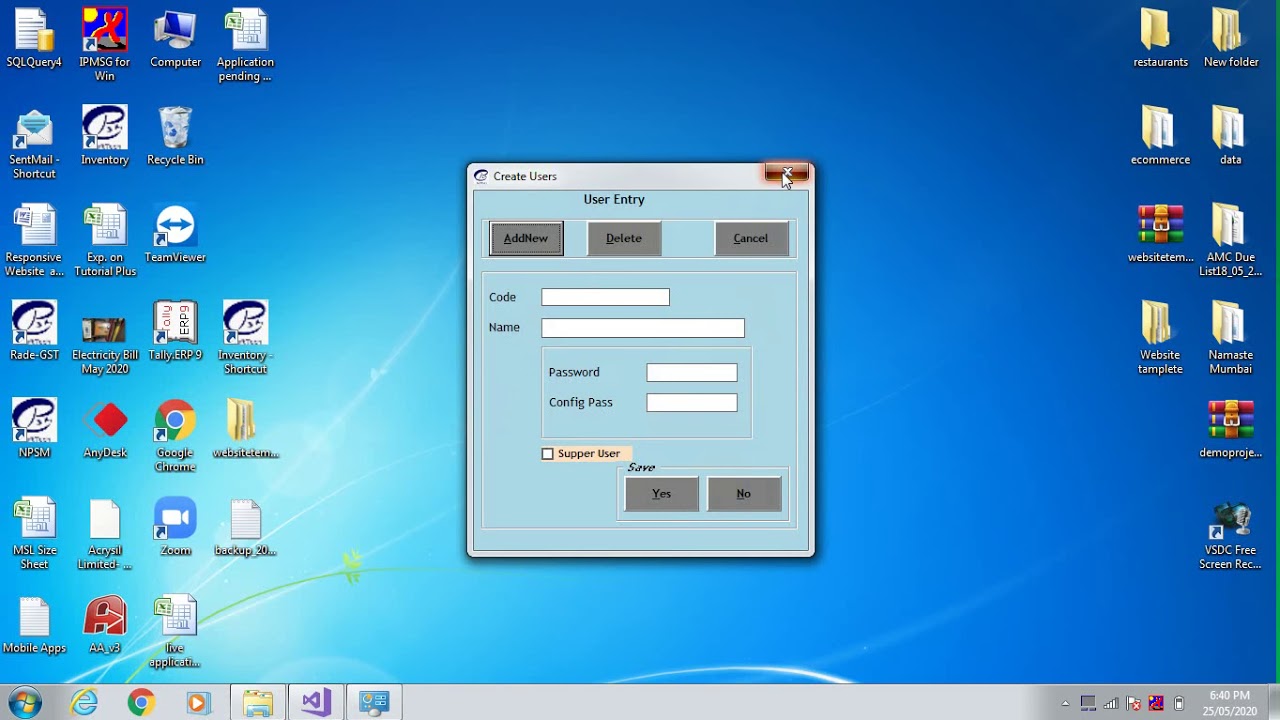Open Mobile Apps document icon
The image size is (1280, 720).
(x=35, y=624)
